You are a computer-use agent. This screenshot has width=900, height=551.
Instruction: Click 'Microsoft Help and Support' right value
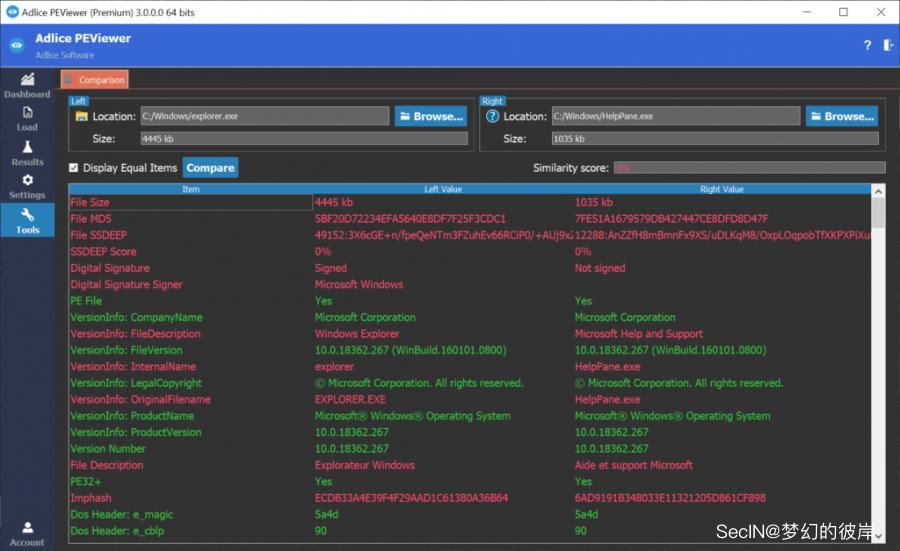pos(638,333)
